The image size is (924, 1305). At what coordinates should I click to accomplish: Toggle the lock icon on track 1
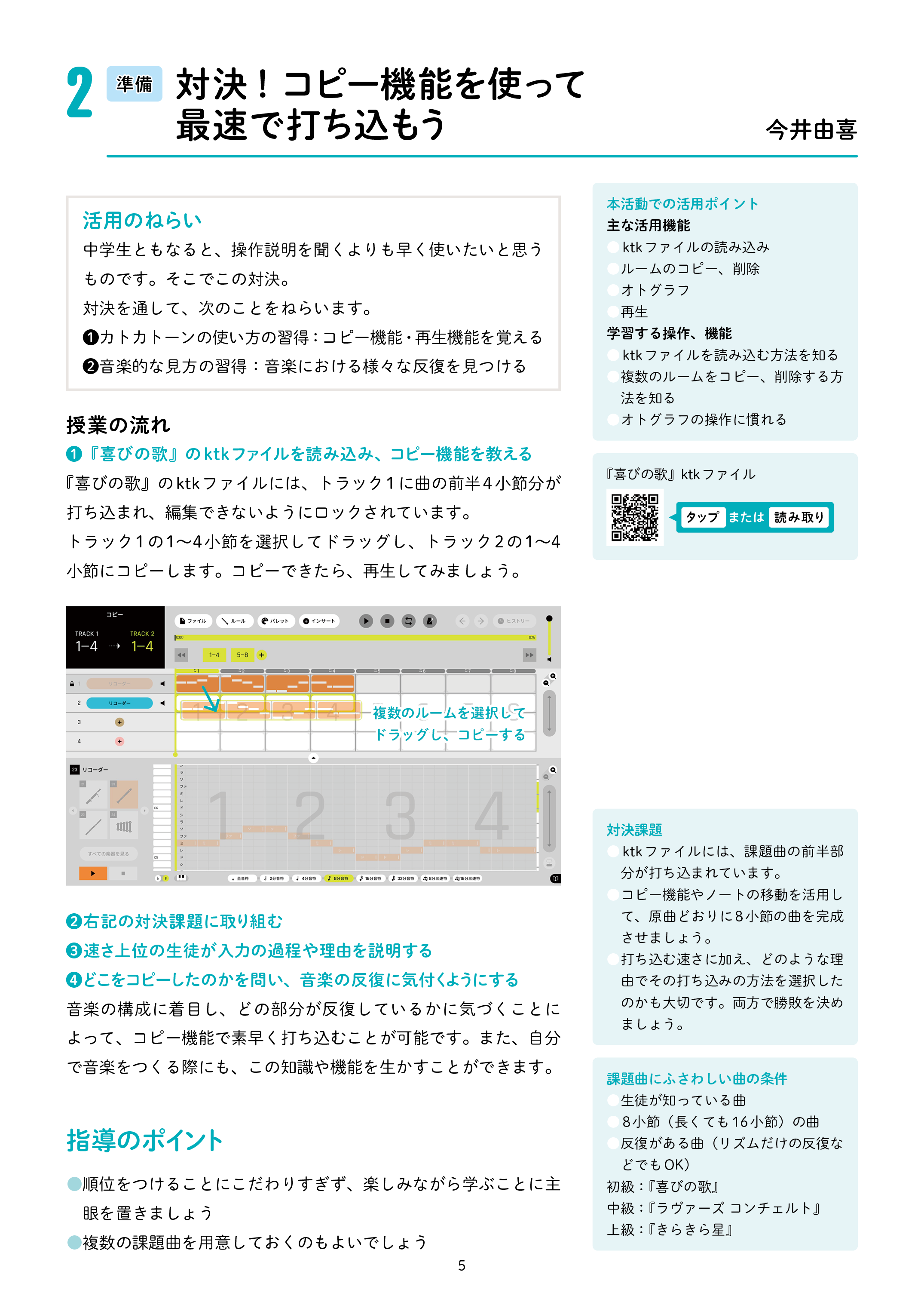(72, 684)
